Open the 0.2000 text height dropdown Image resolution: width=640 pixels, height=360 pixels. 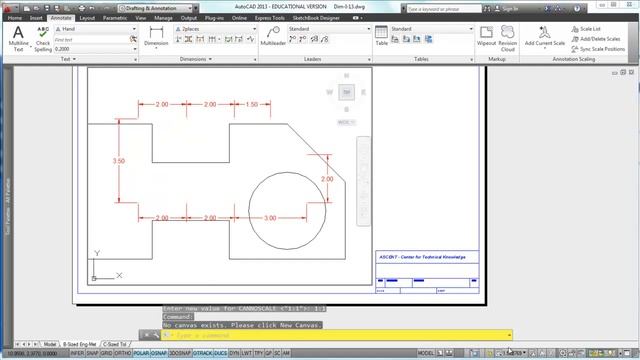click(x=135, y=49)
